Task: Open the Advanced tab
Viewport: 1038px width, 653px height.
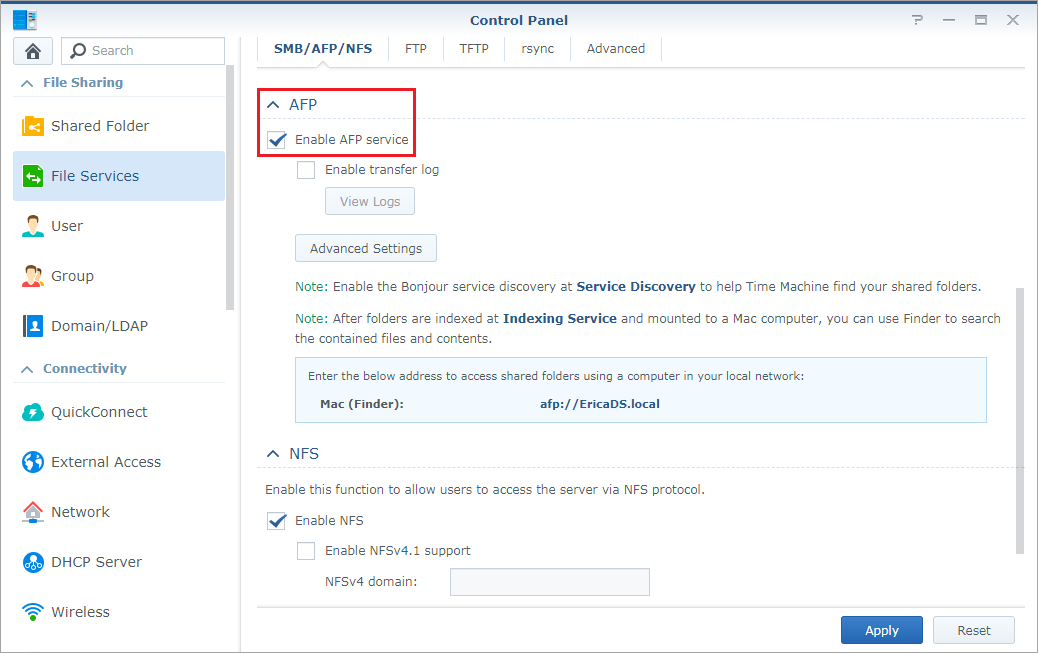Action: pos(616,48)
